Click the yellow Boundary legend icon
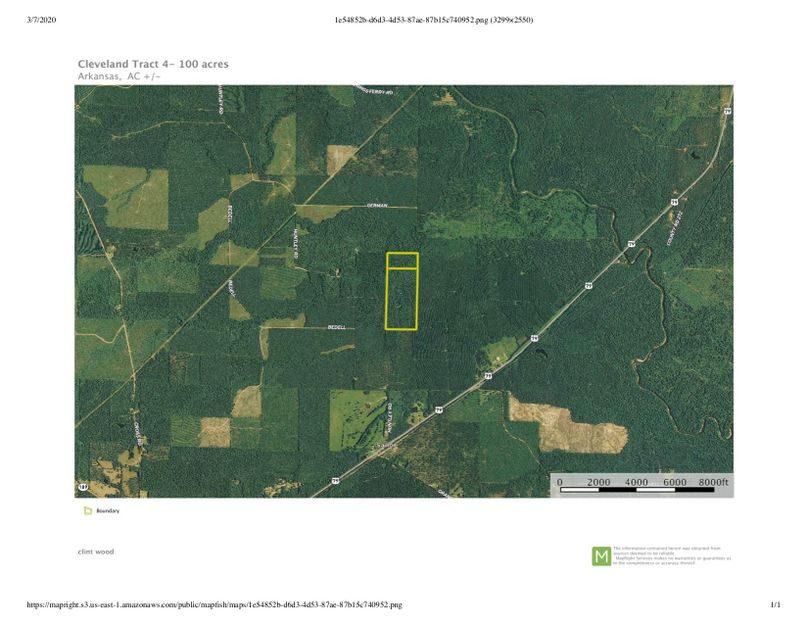The height and width of the screenshot is (624, 808). click(x=87, y=511)
